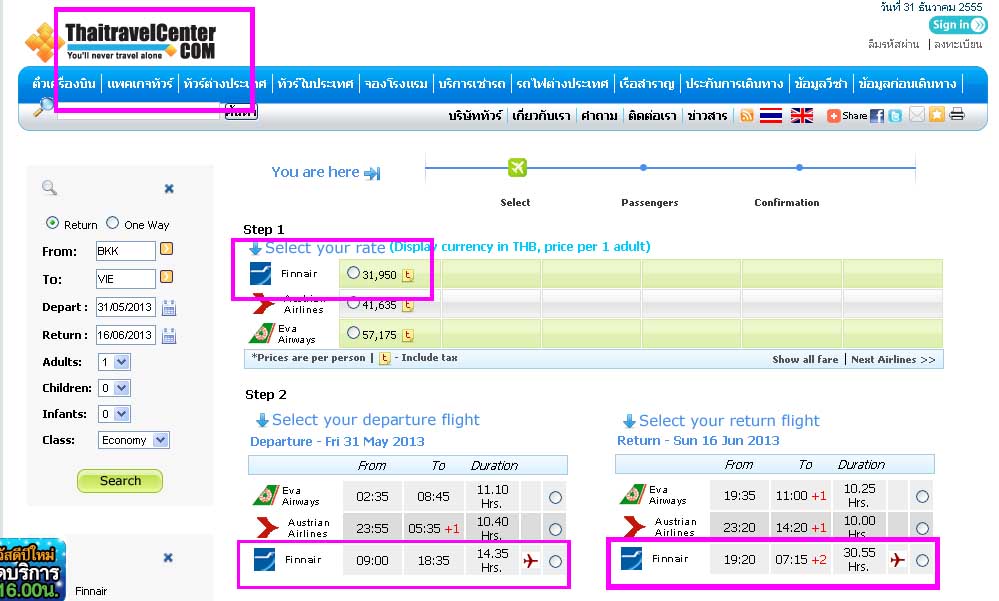Click the email envelope icon
Screen dimensions: 999x601
(x=917, y=115)
